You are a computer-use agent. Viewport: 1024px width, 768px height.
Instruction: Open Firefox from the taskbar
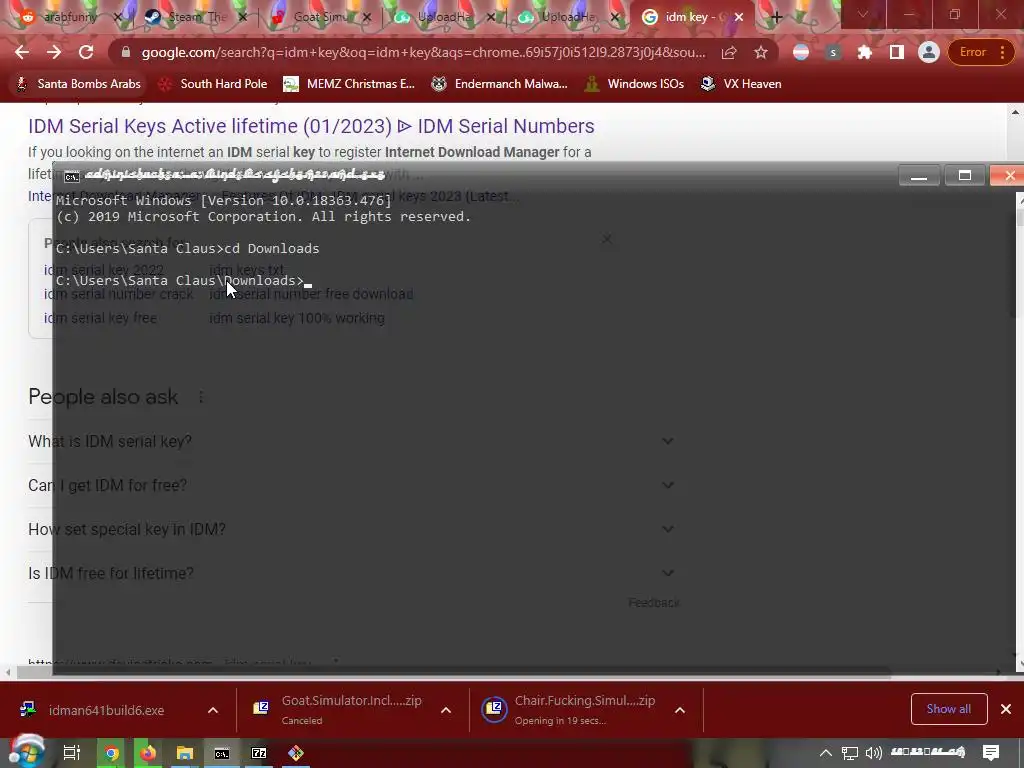[x=148, y=753]
